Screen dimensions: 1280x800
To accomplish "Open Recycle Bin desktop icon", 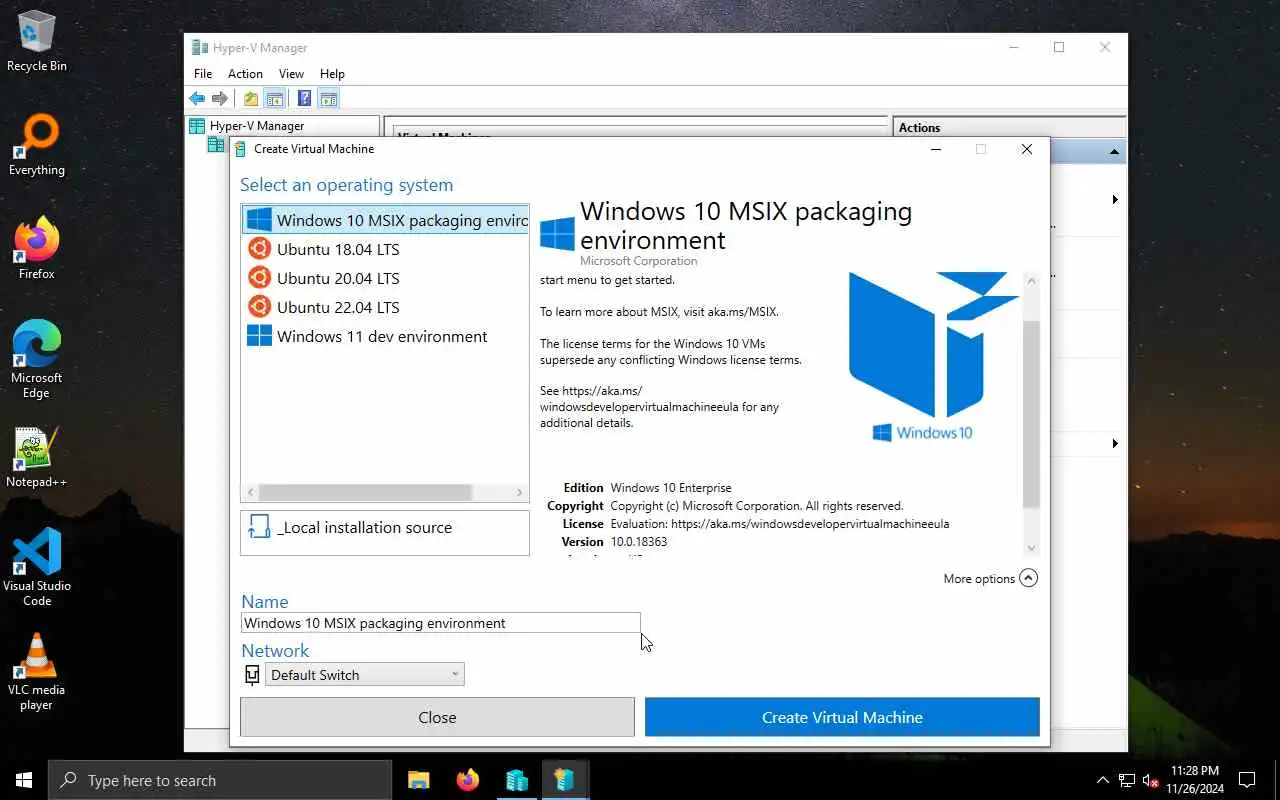I will pos(37,42).
